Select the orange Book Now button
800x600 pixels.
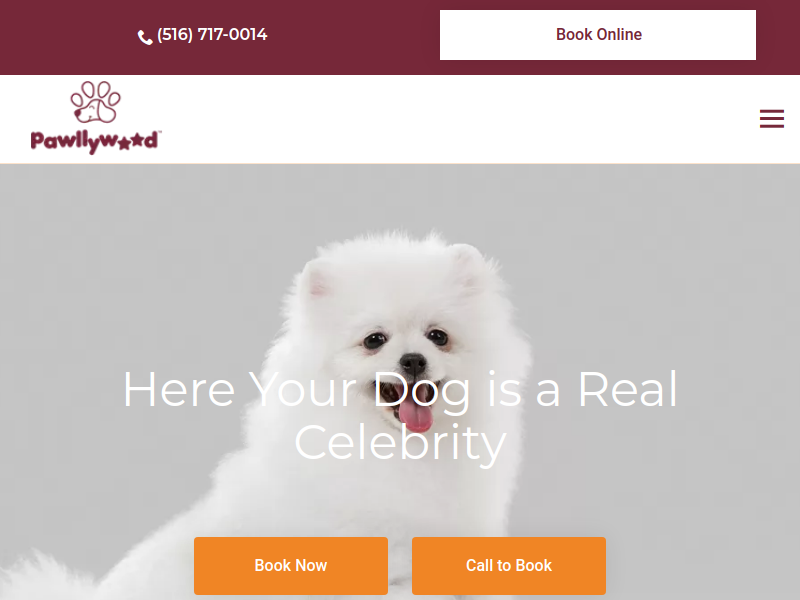click(x=291, y=565)
